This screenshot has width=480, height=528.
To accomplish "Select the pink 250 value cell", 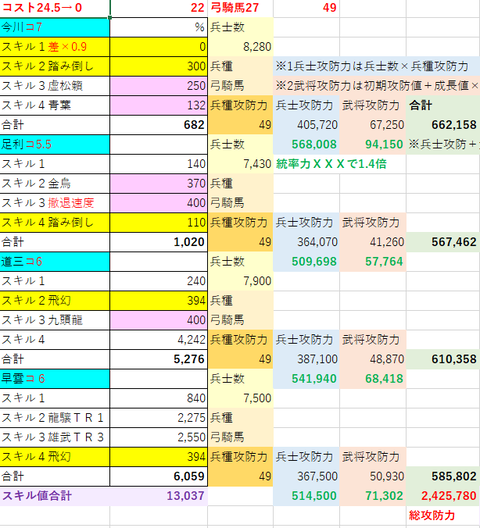I will coord(159,86).
